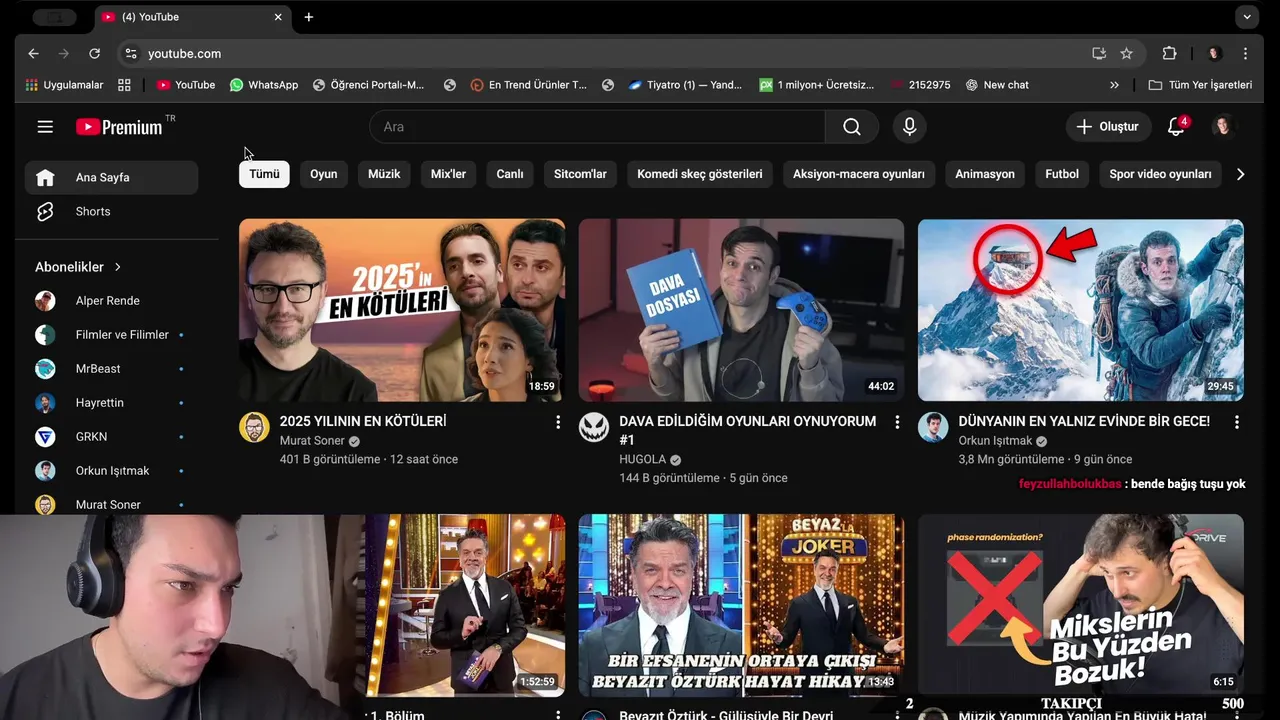Click the YouTube Premium logo

click(x=120, y=127)
